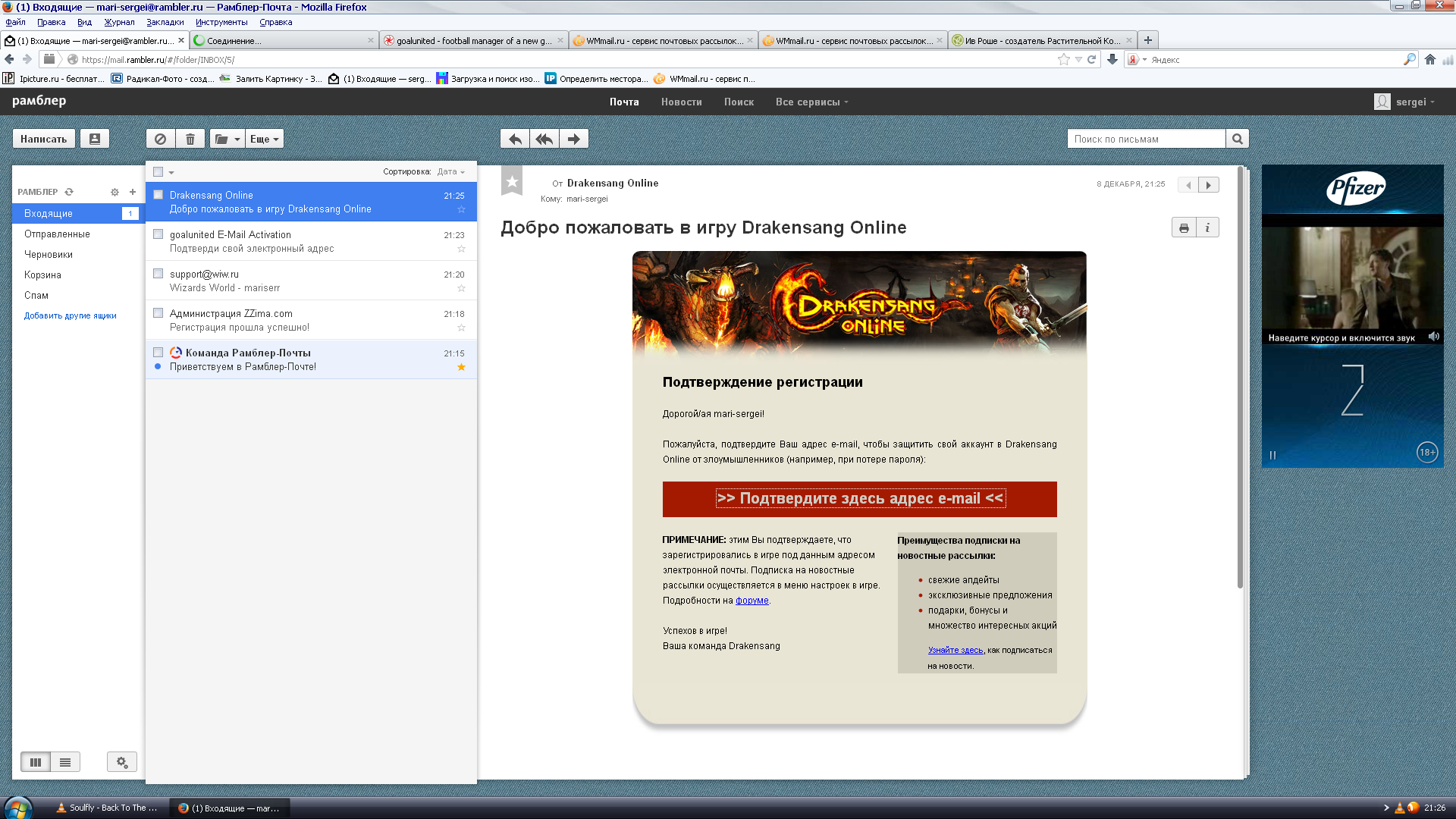
Task: Star the support@wiw.ru message
Action: (x=461, y=288)
